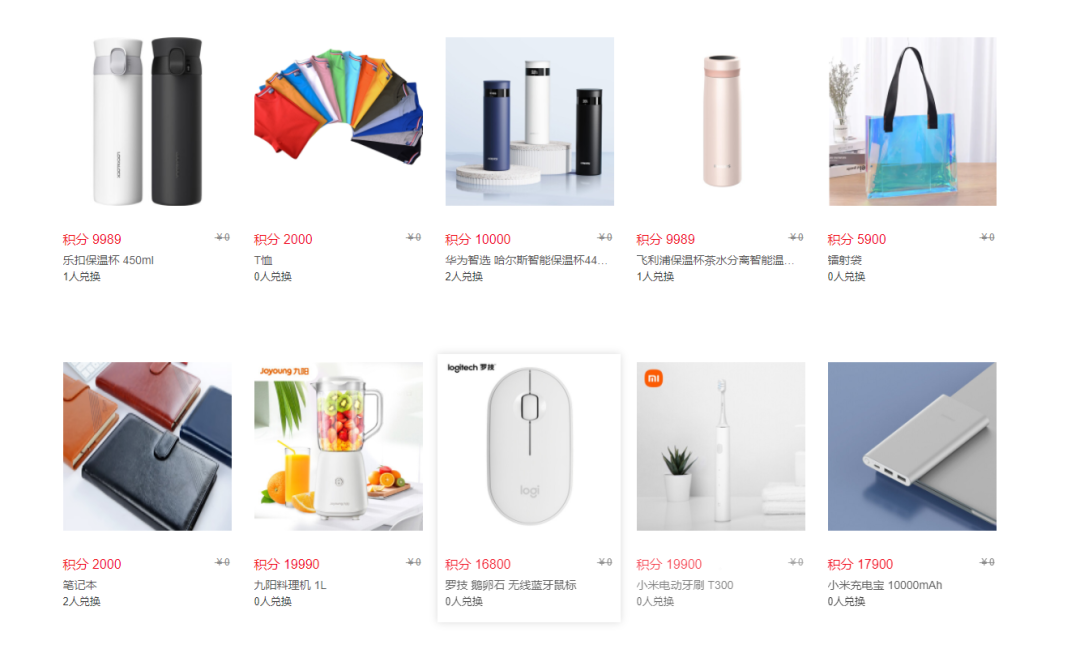Select the Logitech pebble mouse image
Image resolution: width=1080 pixels, height=649 pixels.
click(x=529, y=446)
